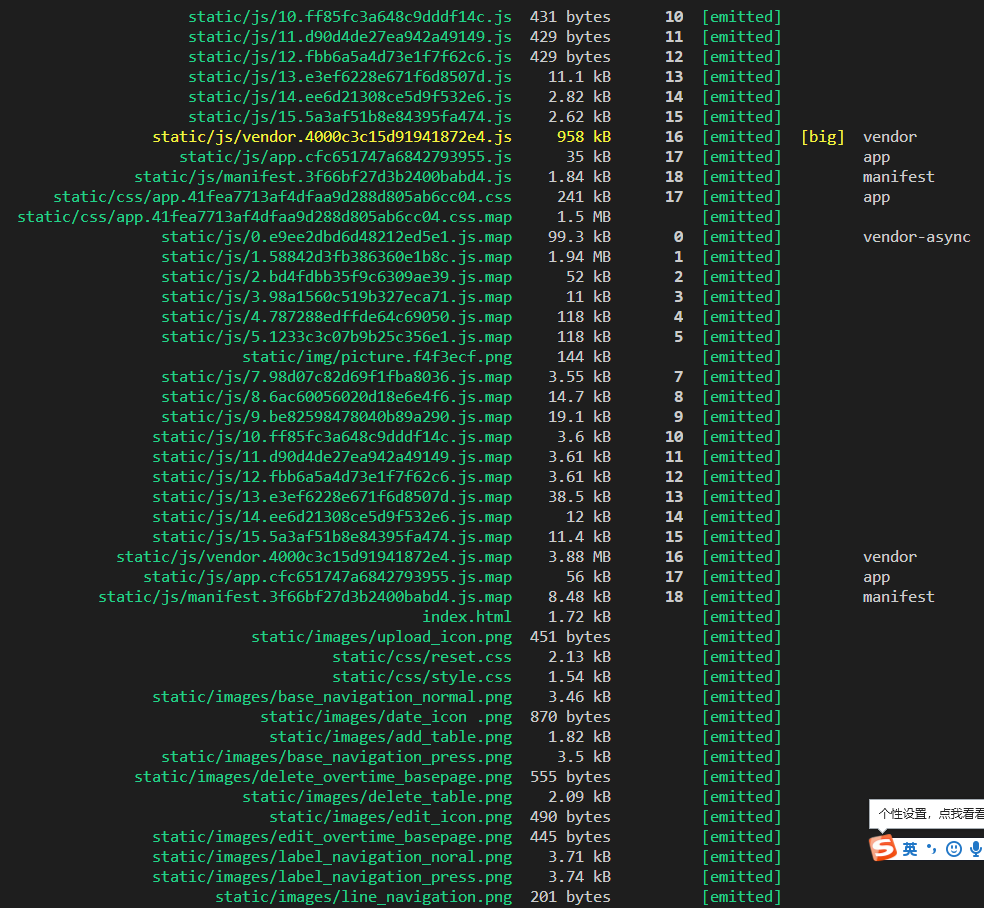Click static/images/add_table.png file path
The image size is (984, 908).
tap(390, 737)
